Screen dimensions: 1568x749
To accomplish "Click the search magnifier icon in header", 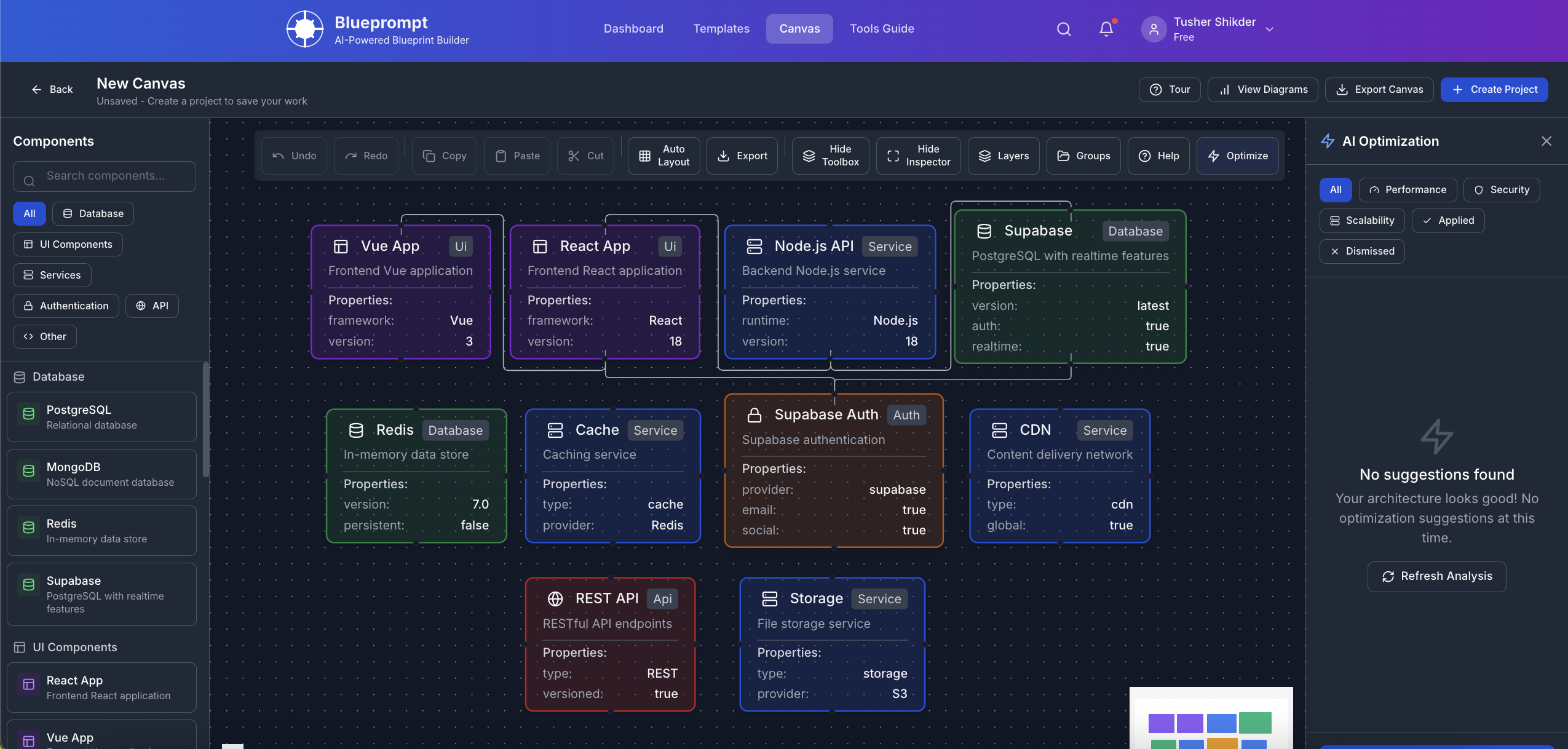I will pyautogui.click(x=1064, y=29).
